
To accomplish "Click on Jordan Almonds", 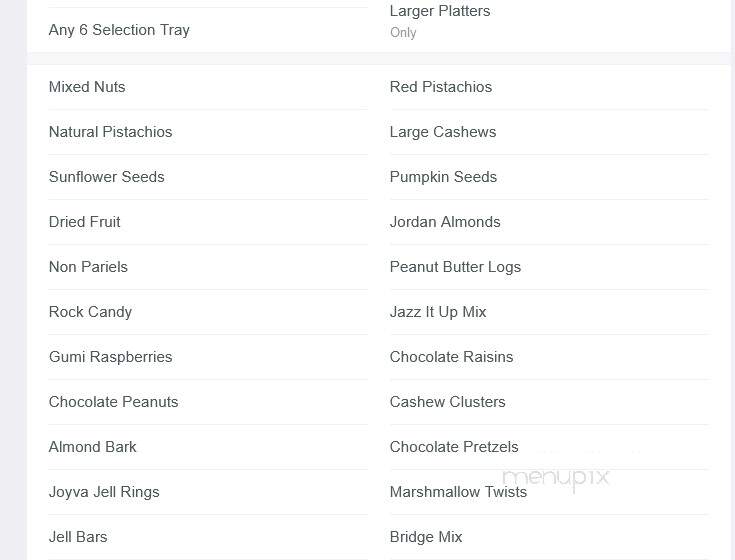I will (445, 222).
